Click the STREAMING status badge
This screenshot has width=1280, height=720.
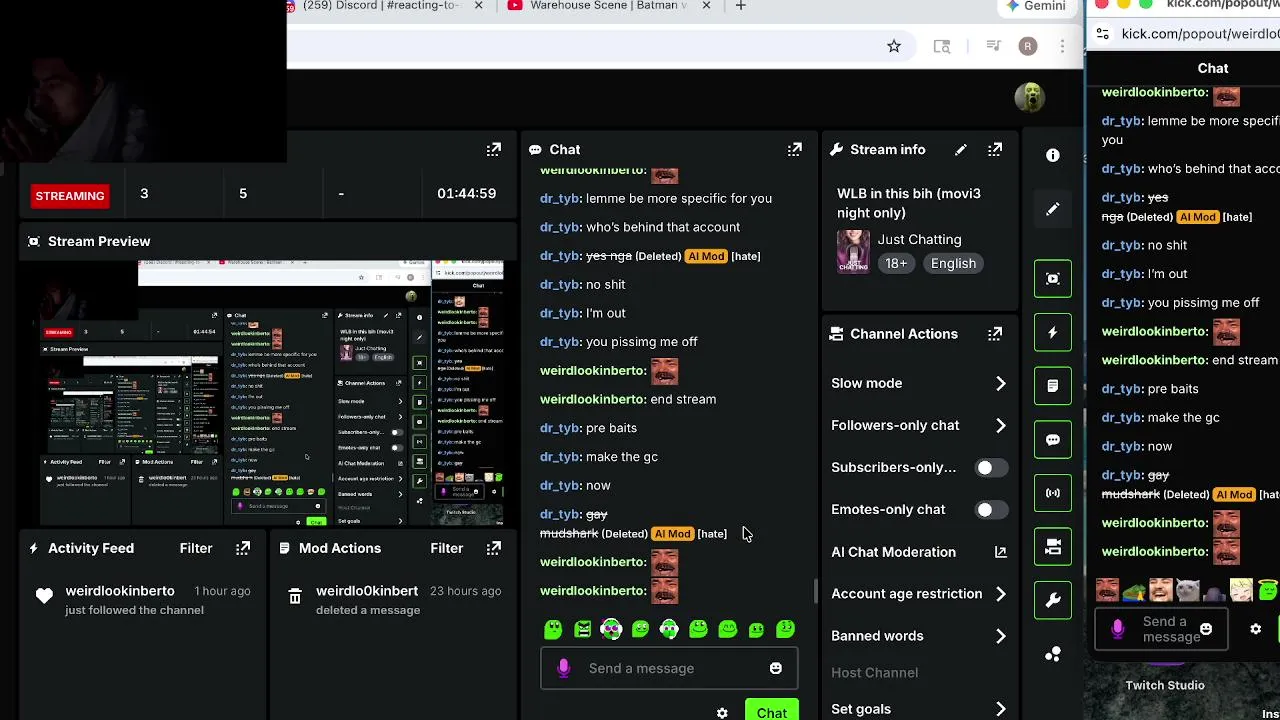[70, 195]
